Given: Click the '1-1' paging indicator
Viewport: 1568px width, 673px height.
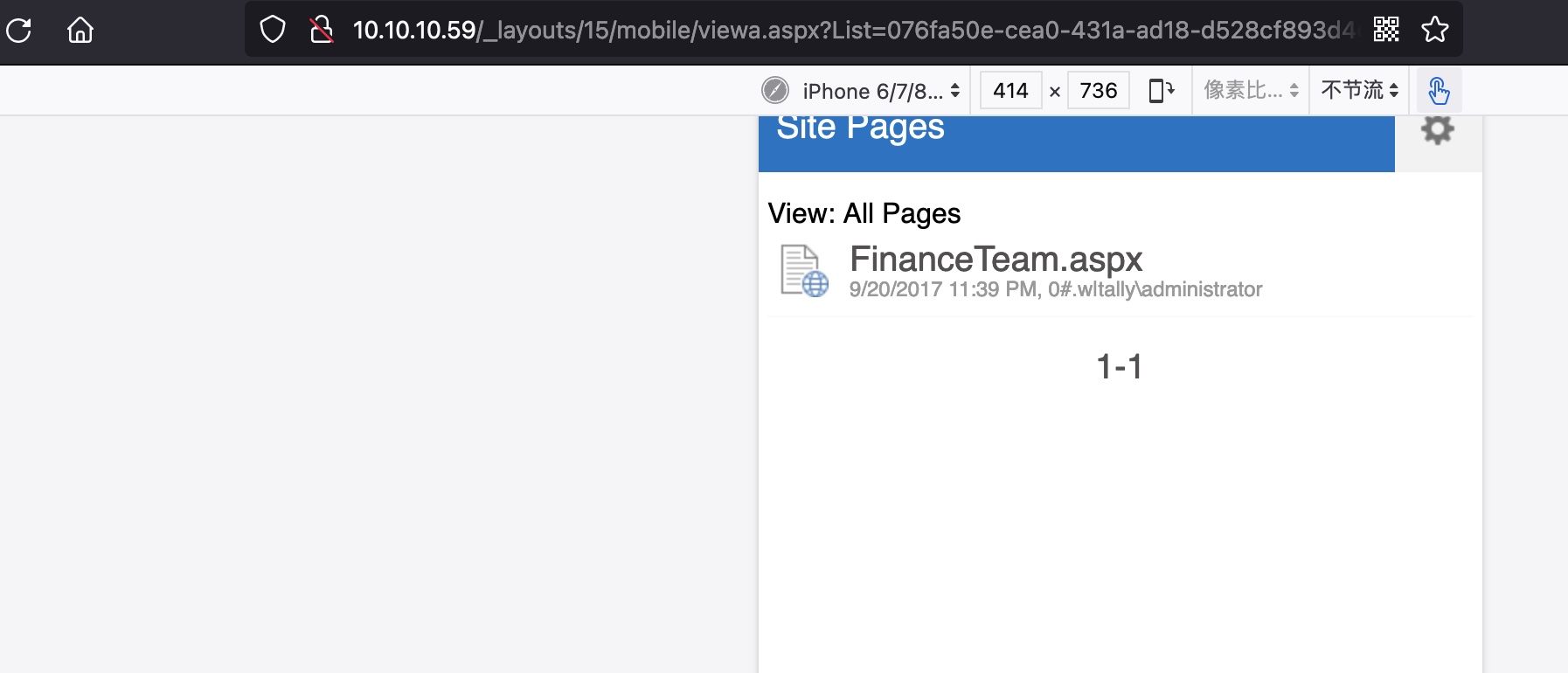Looking at the screenshot, I should pos(1120,366).
